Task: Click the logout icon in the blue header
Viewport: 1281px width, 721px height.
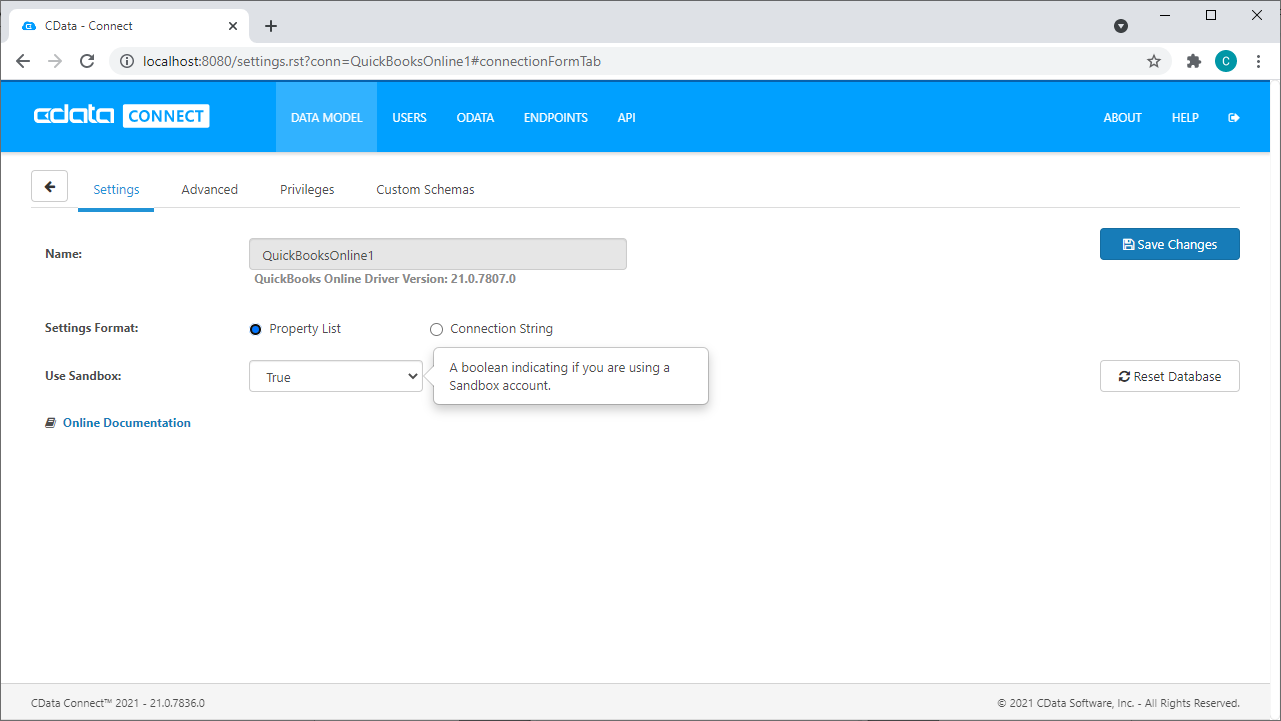Action: point(1234,118)
